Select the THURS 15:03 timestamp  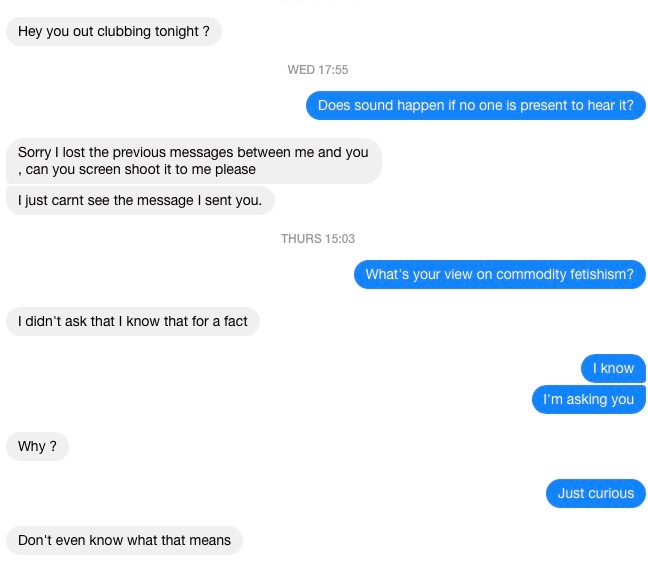[318, 239]
